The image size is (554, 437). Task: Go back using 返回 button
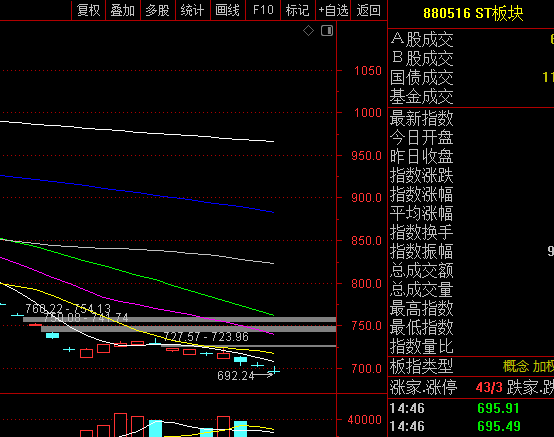coord(369,10)
